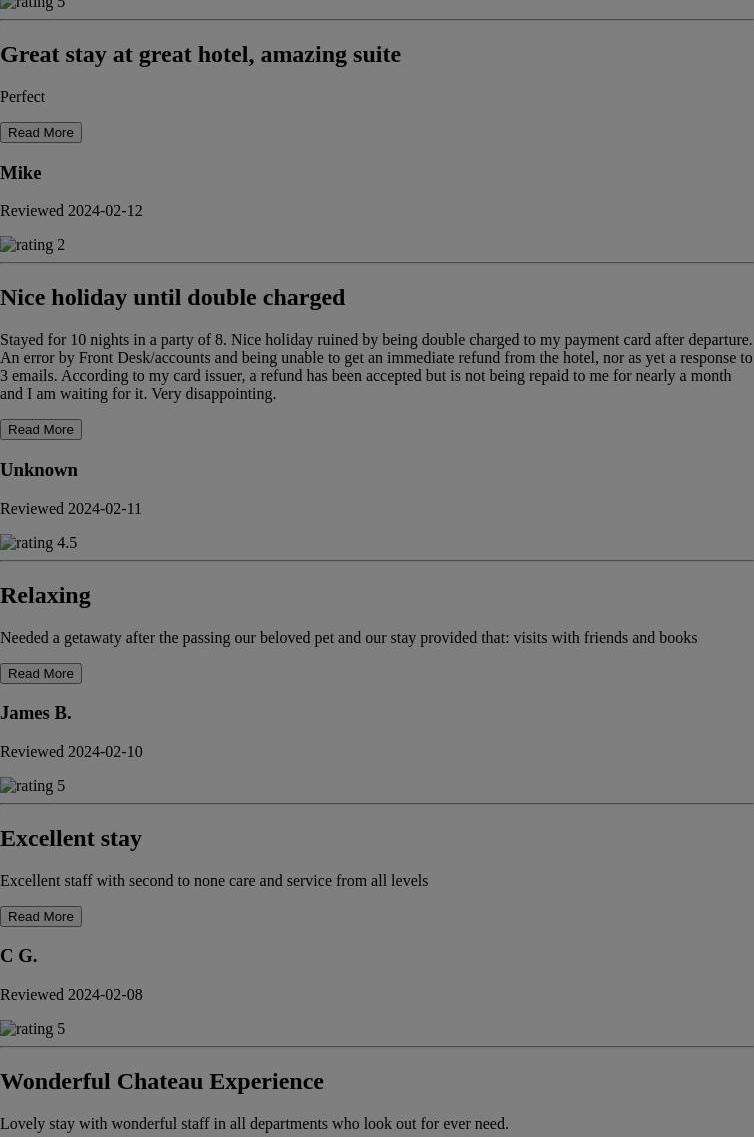The image size is (754, 1137).
Task: Click 'Nice holiday until double charged' title
Action: pyautogui.click(x=173, y=297)
